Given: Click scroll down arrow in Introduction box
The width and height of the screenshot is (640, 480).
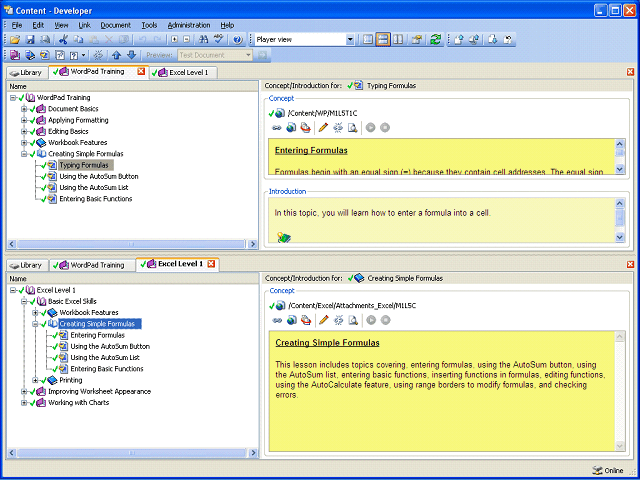Looking at the screenshot, I should 620,237.
